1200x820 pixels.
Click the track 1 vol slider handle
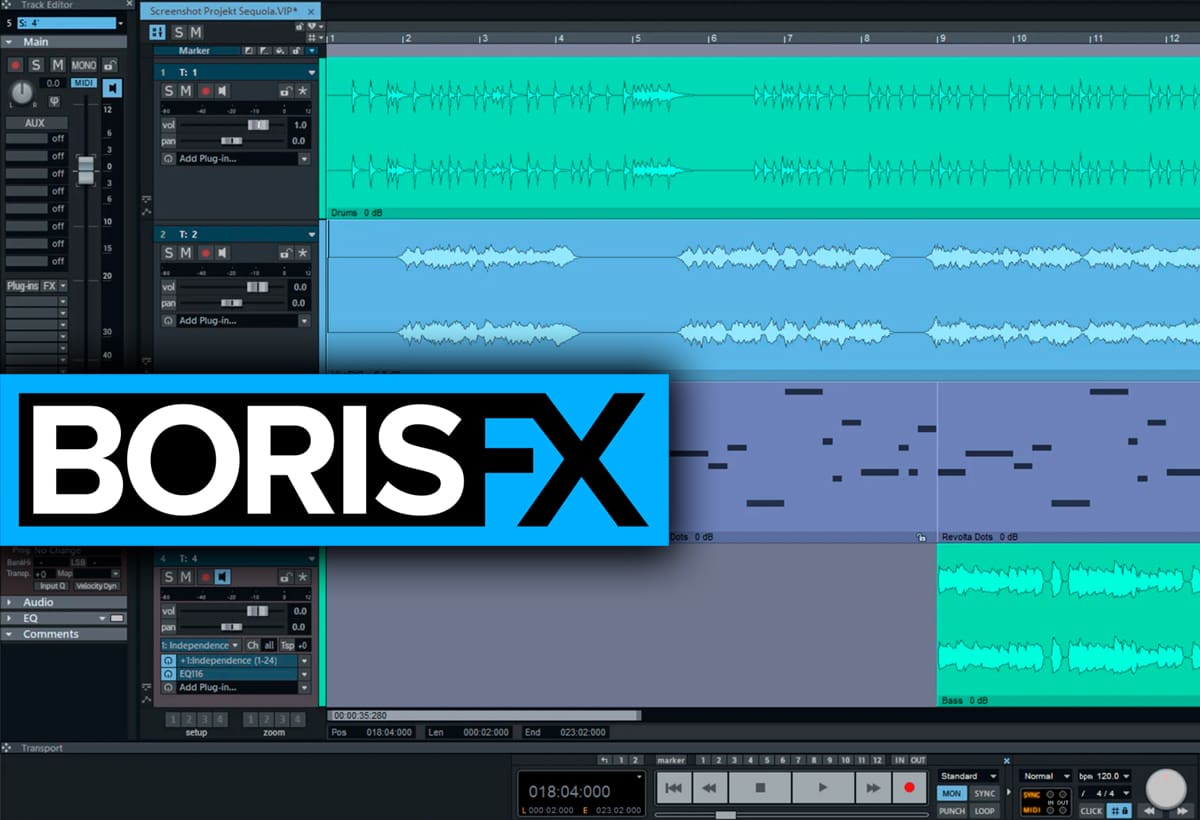[257, 125]
